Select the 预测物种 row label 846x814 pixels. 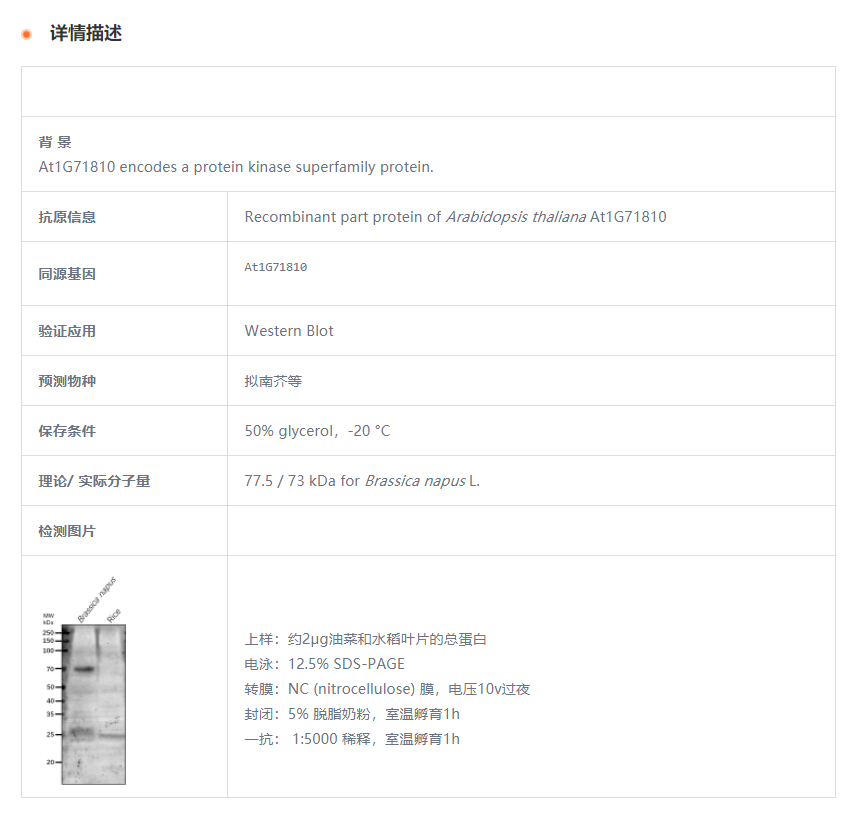tap(67, 381)
